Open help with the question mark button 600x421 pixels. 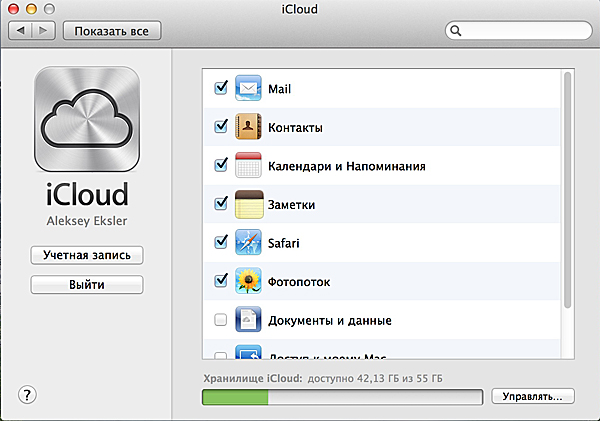click(28, 394)
